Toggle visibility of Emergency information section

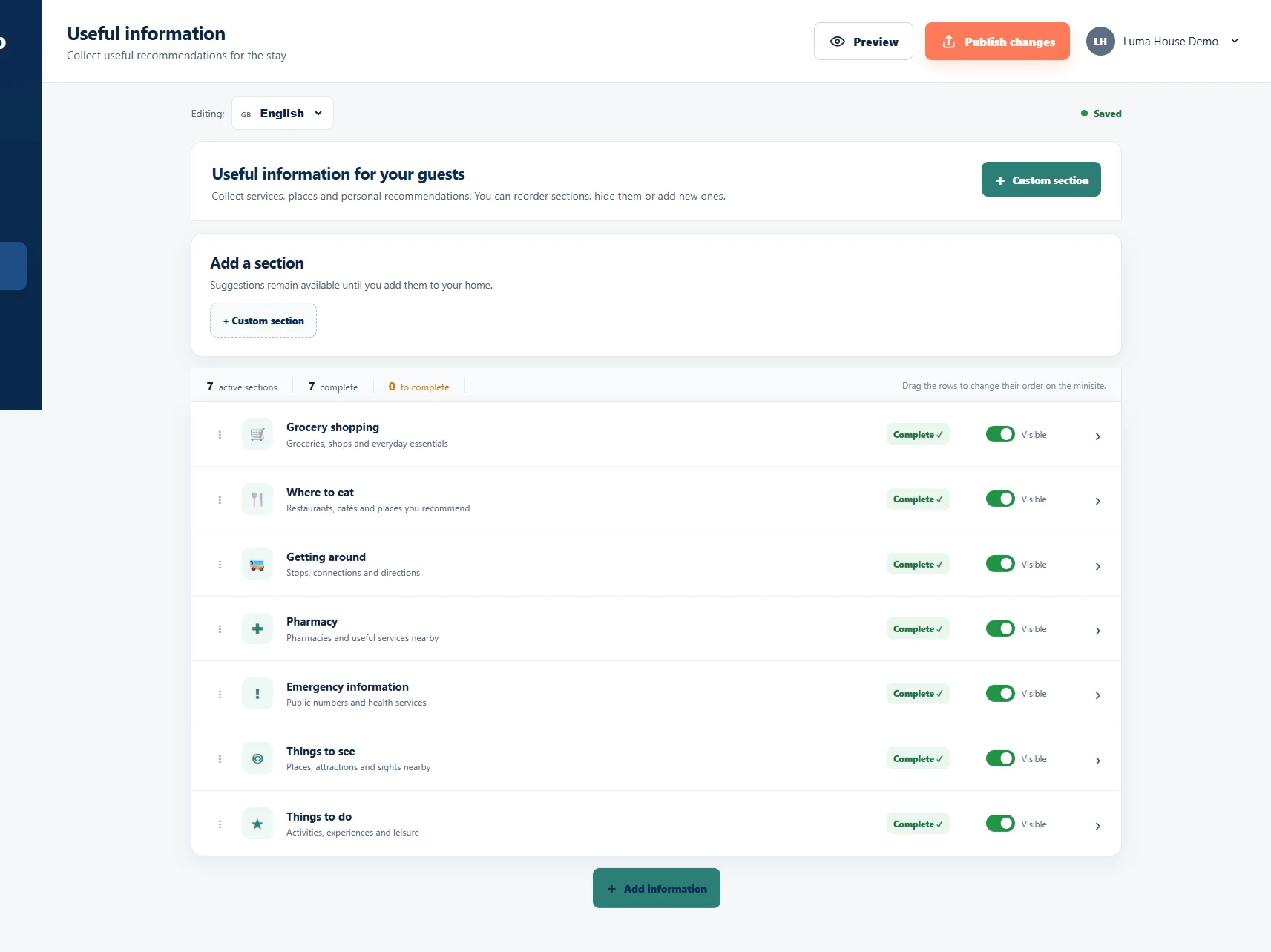coord(1000,694)
